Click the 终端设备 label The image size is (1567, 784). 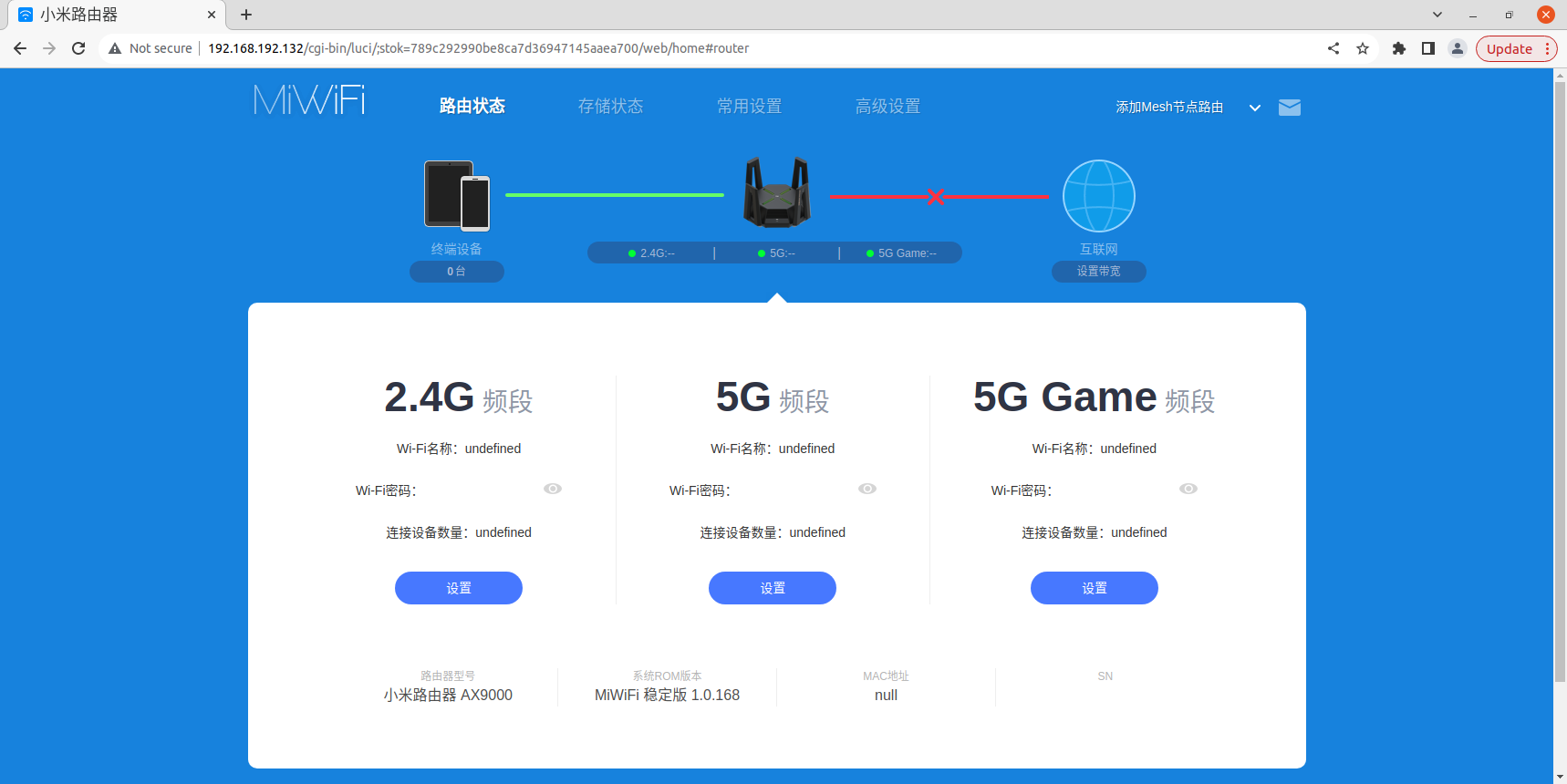457,249
